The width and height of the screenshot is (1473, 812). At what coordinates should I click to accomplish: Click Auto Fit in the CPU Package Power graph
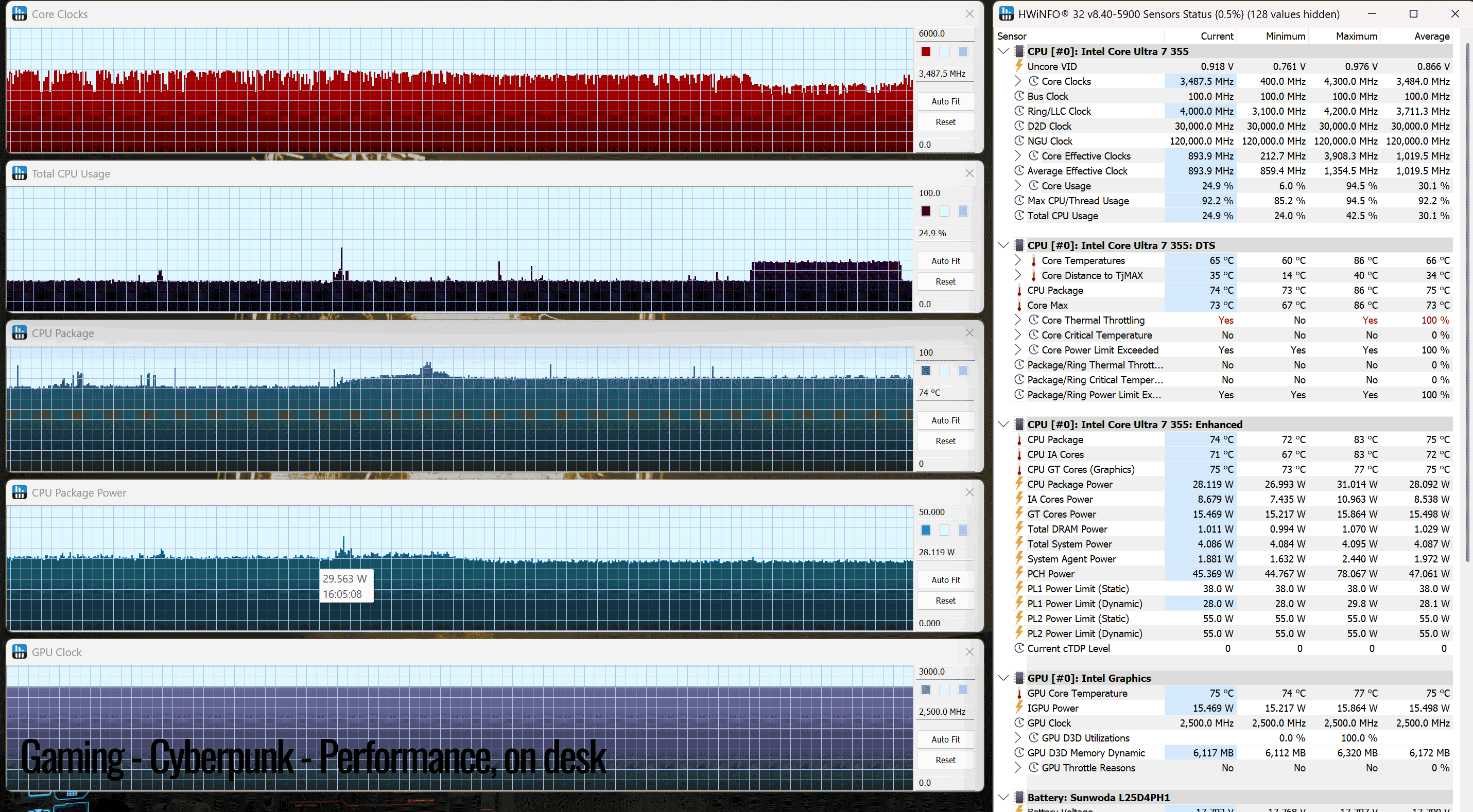point(945,579)
